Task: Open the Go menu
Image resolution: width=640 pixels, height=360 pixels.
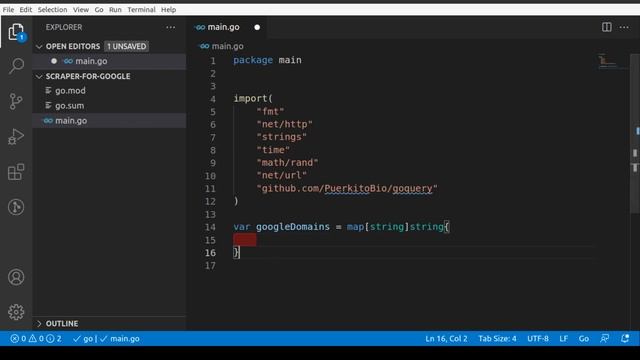Action: [99, 9]
